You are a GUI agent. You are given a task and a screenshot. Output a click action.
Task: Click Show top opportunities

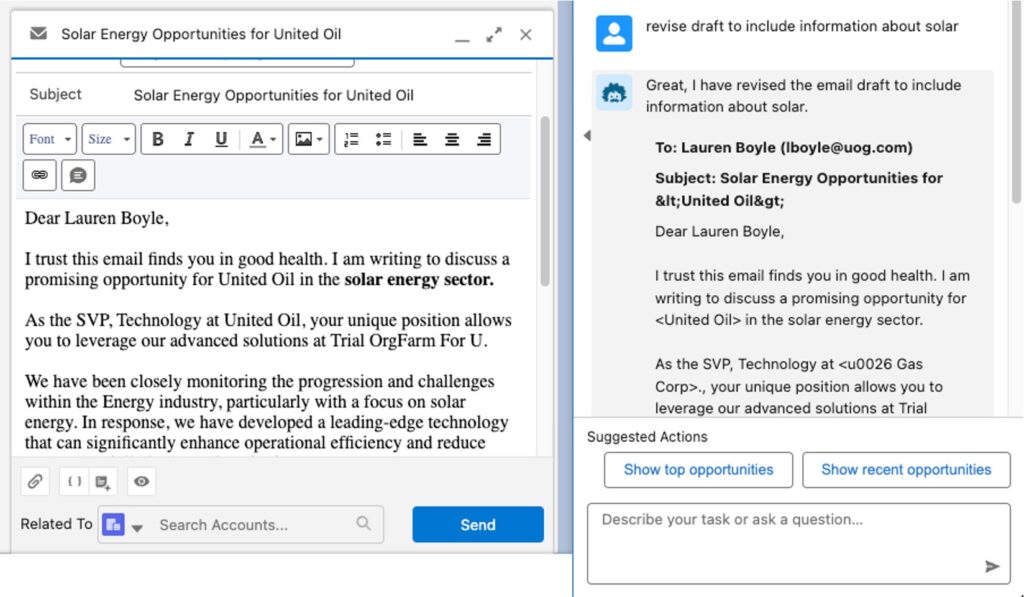(698, 470)
